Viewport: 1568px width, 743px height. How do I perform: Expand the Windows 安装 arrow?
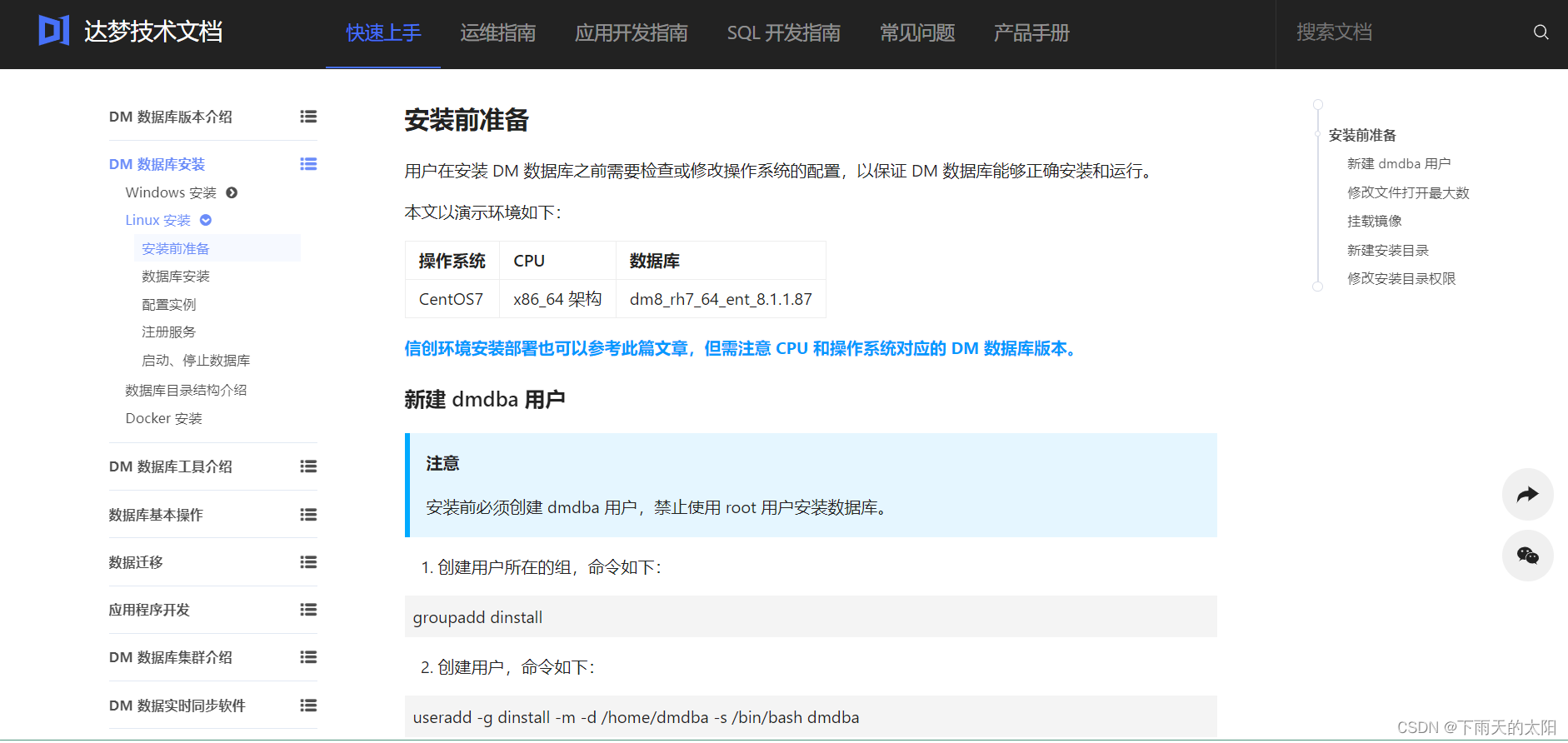click(x=232, y=192)
